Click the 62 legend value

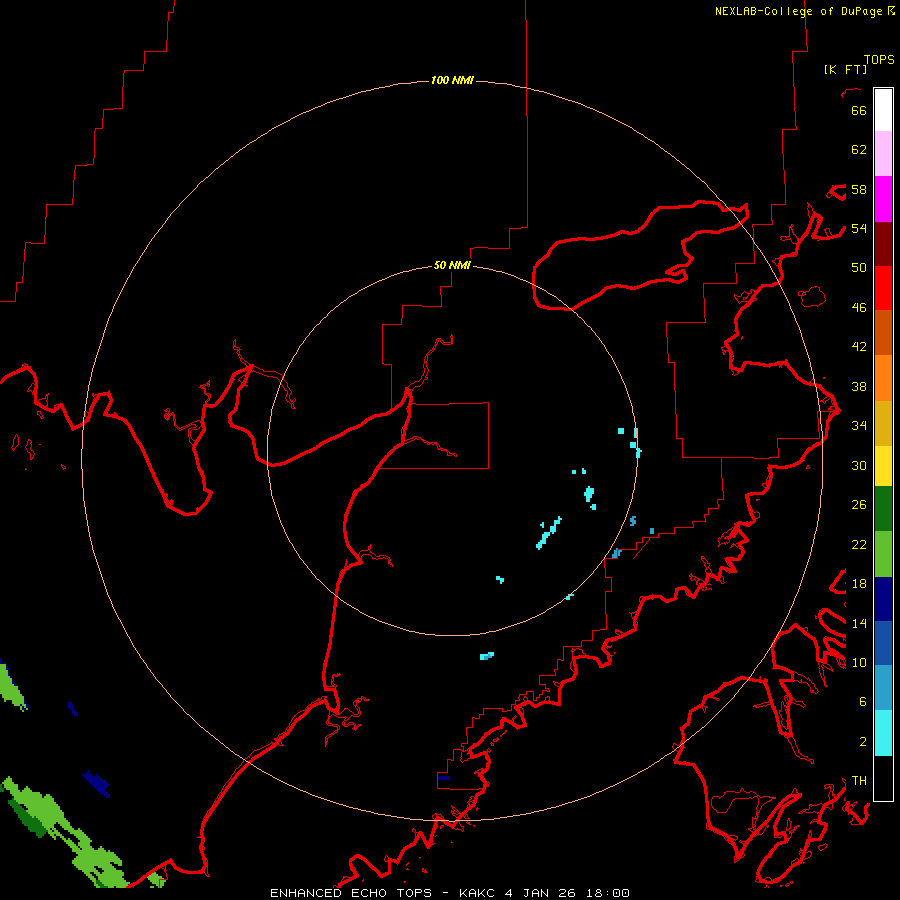click(859, 150)
